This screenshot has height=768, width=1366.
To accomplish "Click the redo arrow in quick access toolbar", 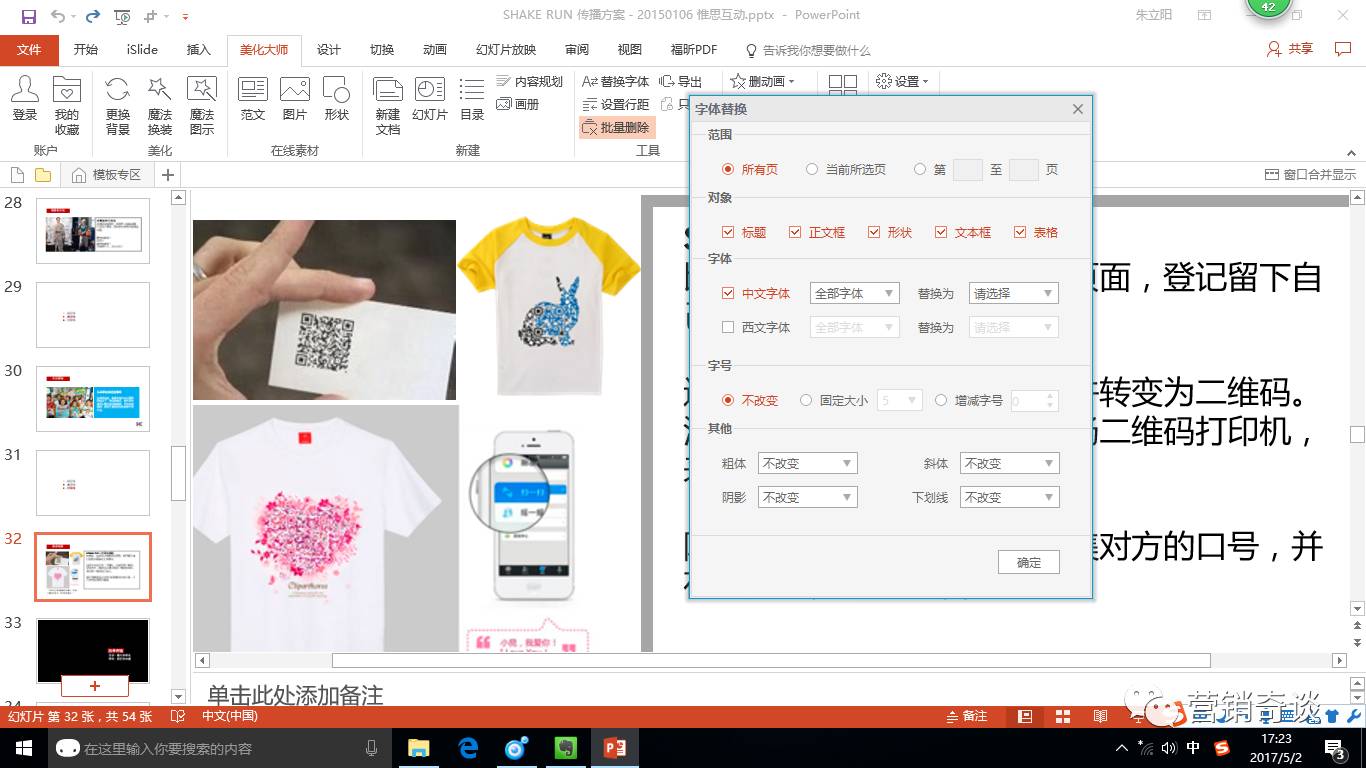I will coord(93,16).
